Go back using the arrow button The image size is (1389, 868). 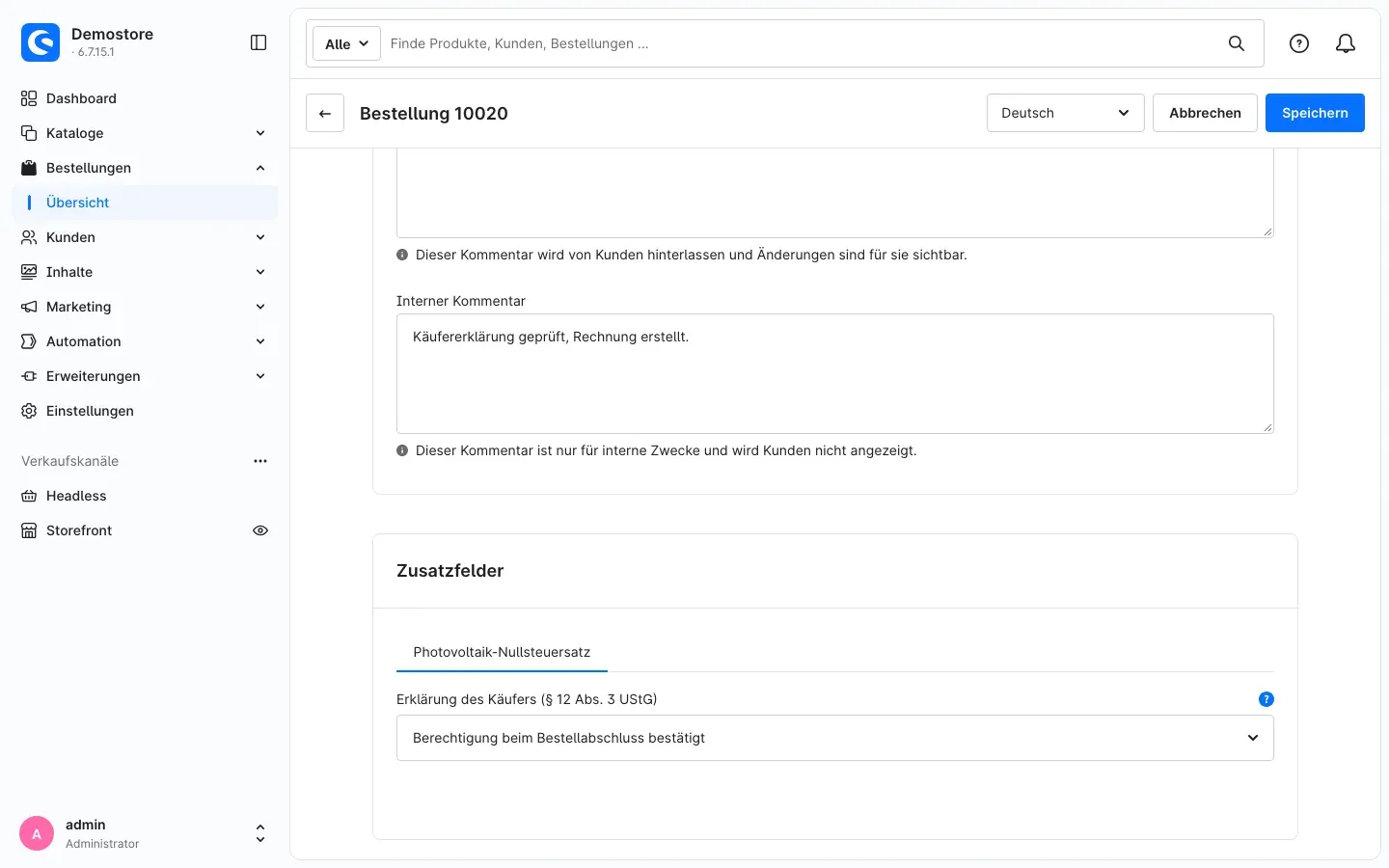325,113
